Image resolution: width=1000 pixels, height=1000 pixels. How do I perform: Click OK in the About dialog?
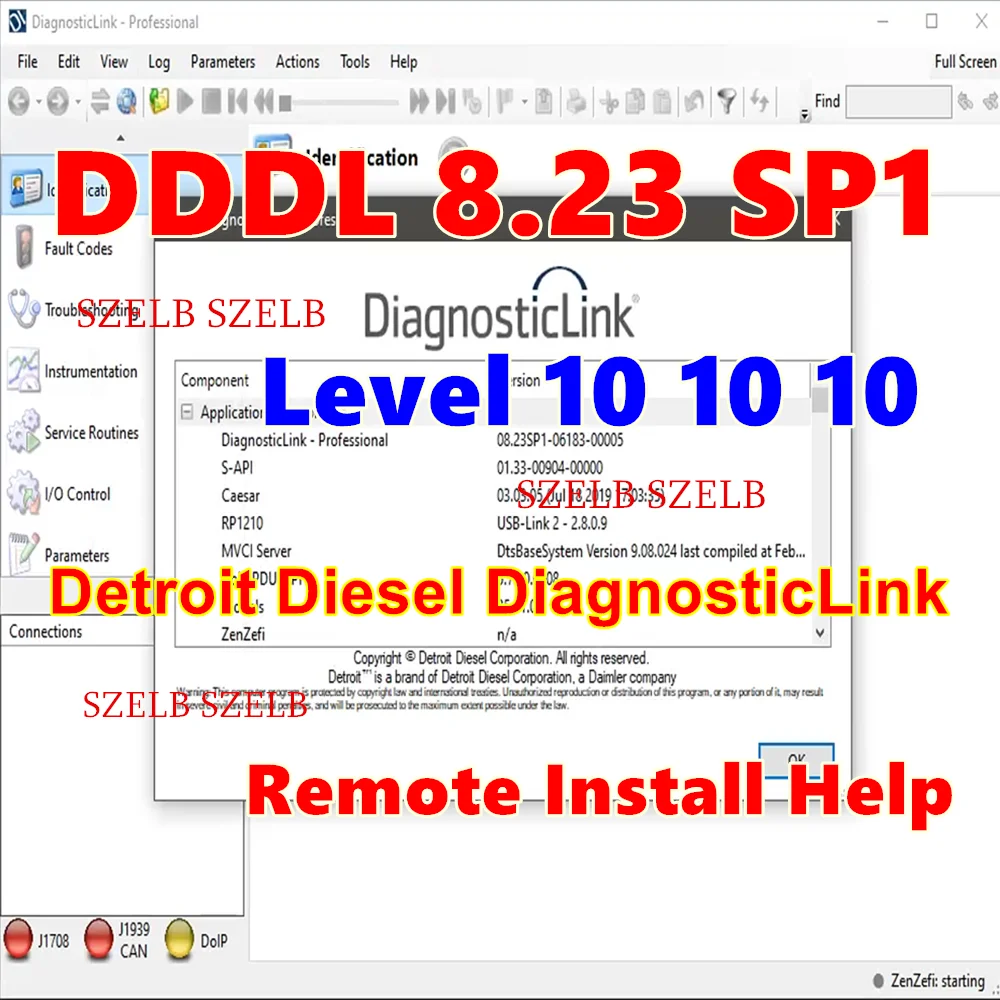tap(796, 760)
